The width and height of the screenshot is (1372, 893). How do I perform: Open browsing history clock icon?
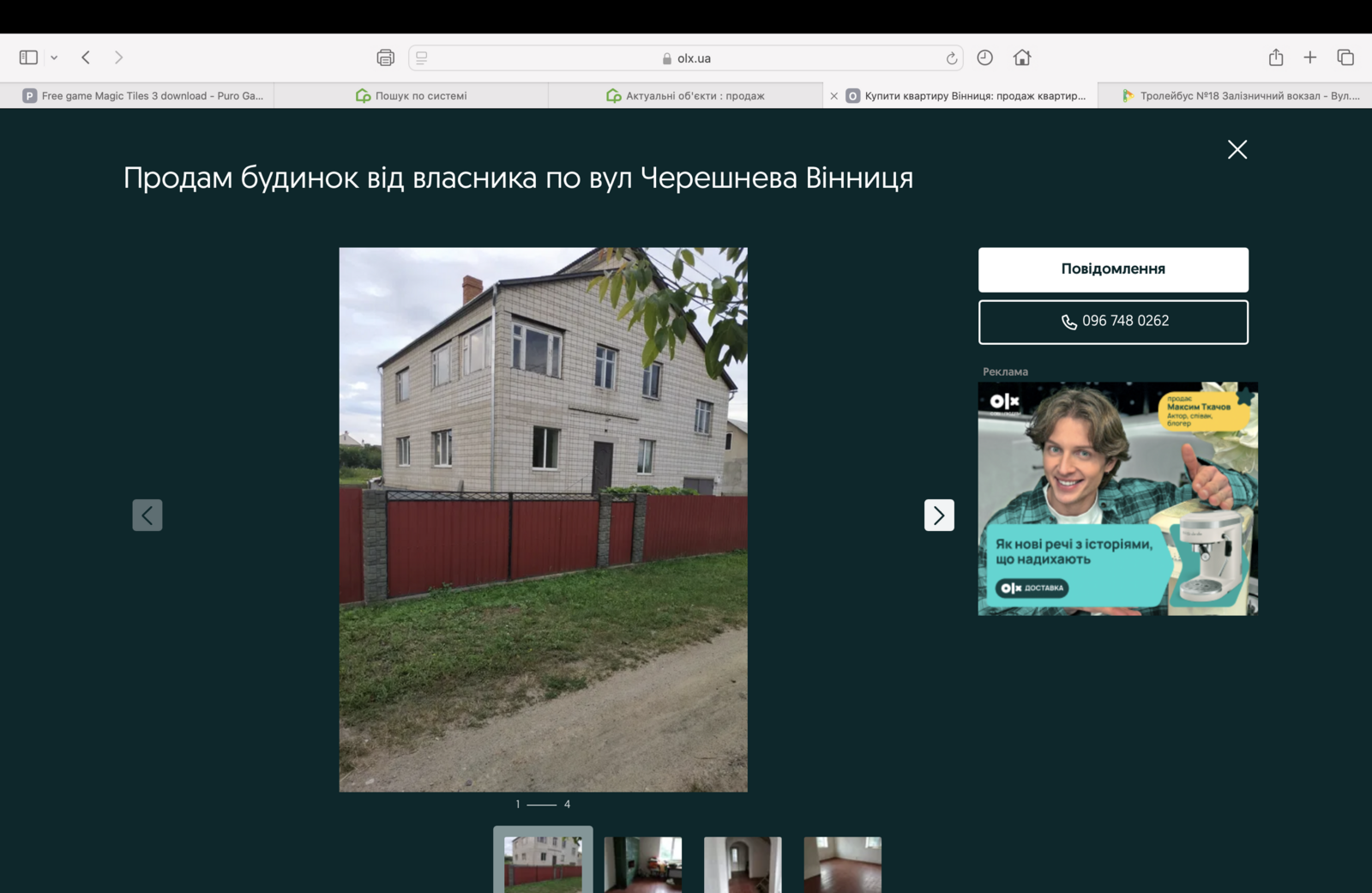click(984, 57)
